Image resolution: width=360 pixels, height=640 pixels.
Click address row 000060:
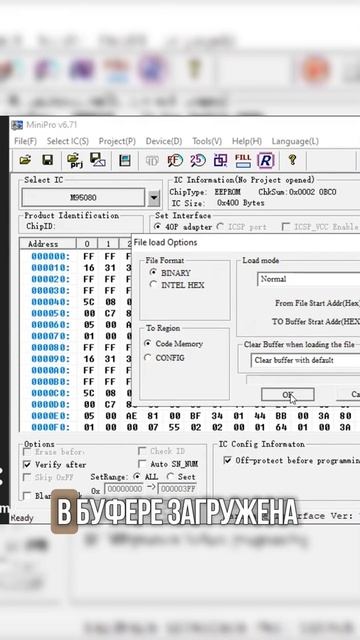[x=50, y=325]
